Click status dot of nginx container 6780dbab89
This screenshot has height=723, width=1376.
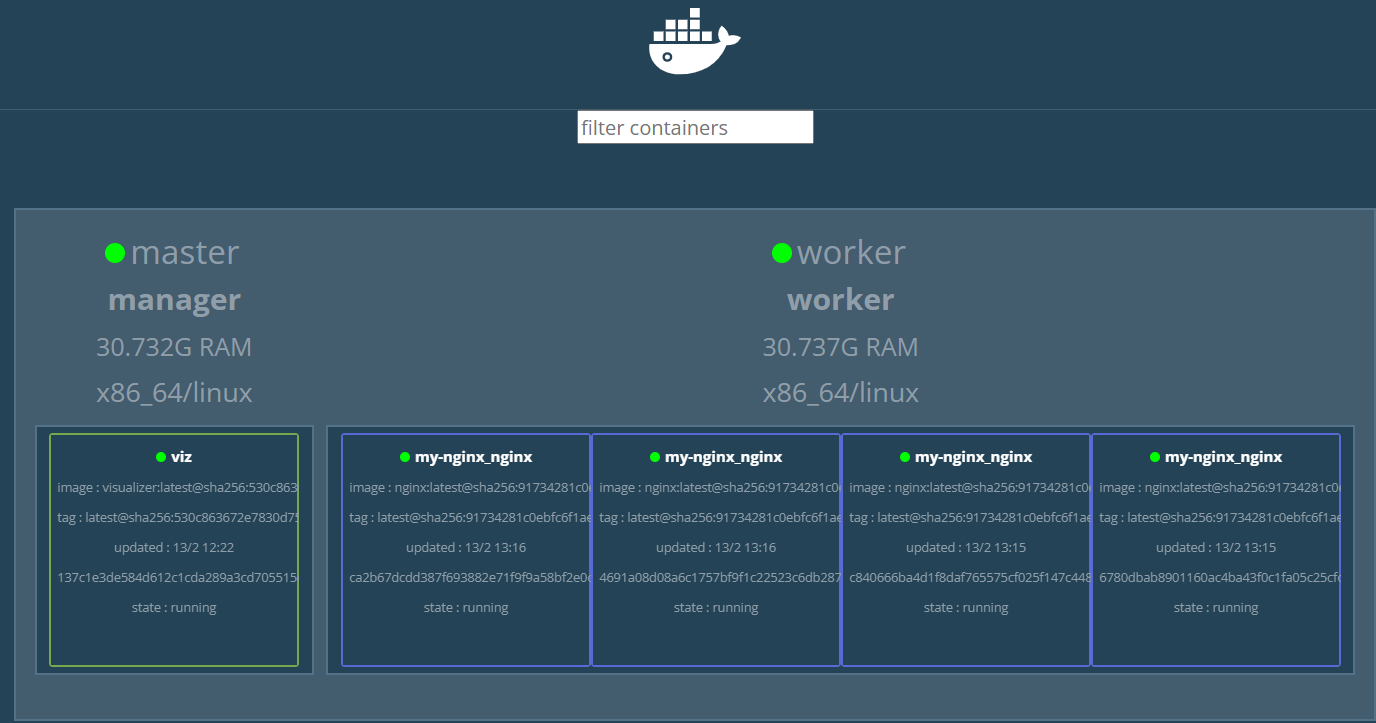(x=1155, y=457)
